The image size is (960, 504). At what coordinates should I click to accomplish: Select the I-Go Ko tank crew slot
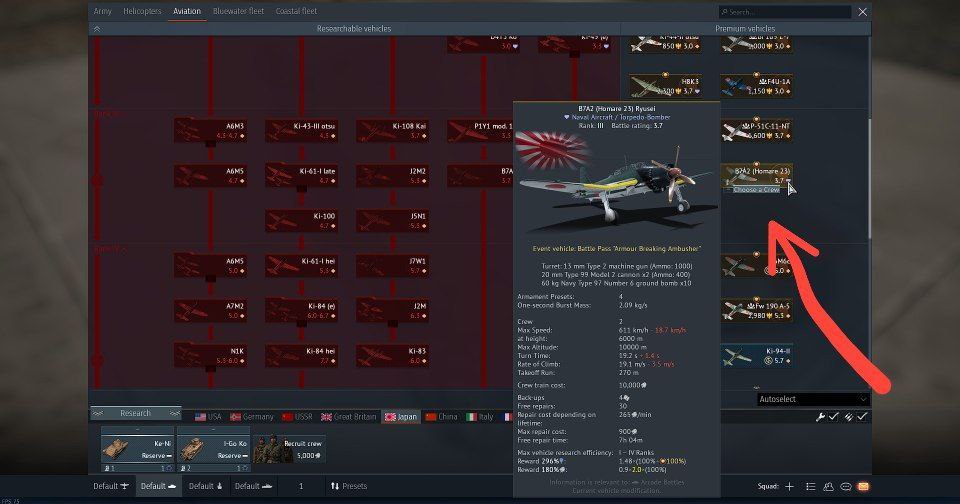(212, 446)
